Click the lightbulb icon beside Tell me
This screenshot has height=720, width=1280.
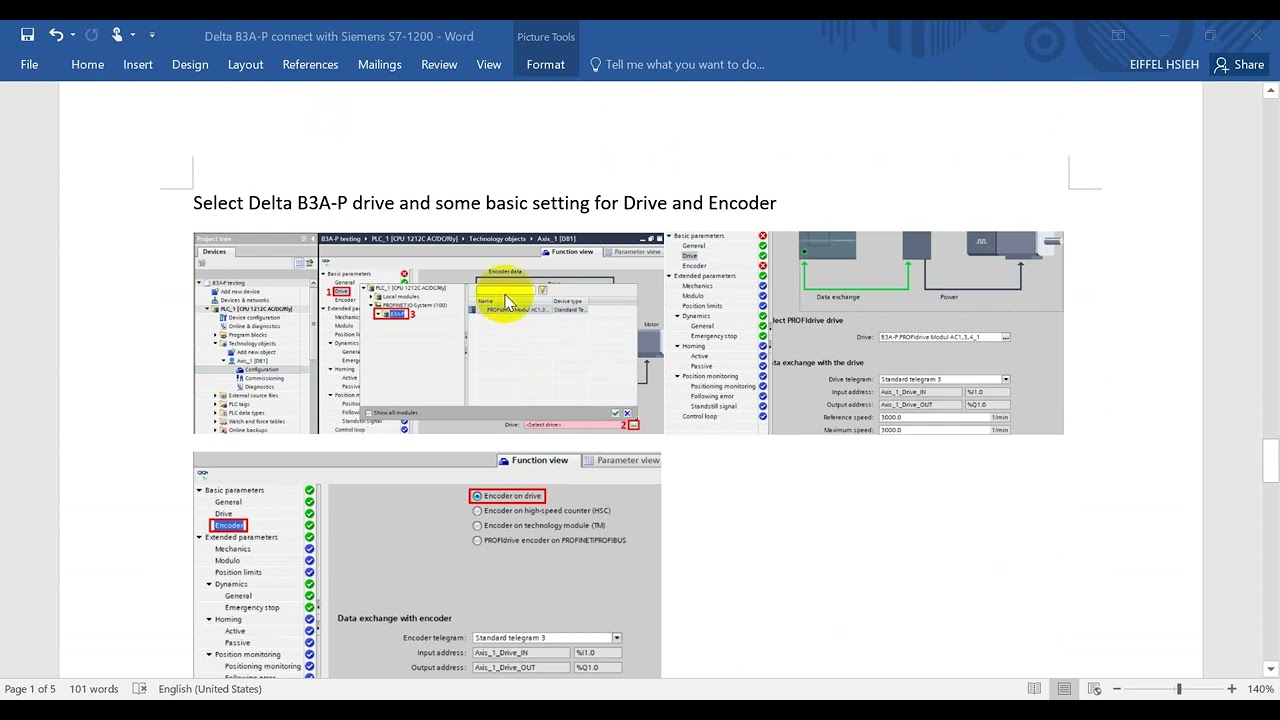pos(595,64)
